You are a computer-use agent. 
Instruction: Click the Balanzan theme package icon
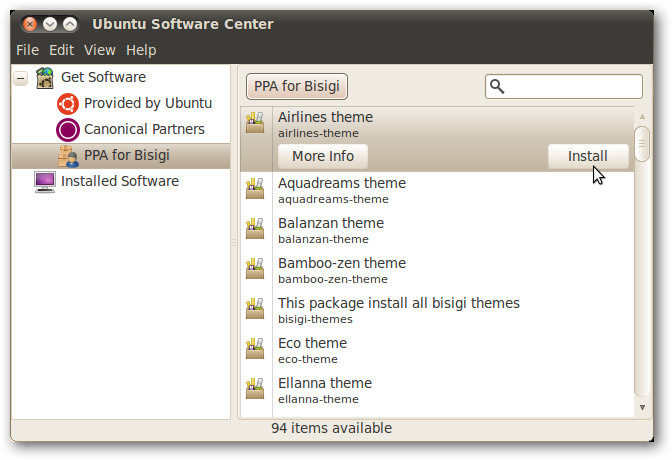(x=255, y=228)
